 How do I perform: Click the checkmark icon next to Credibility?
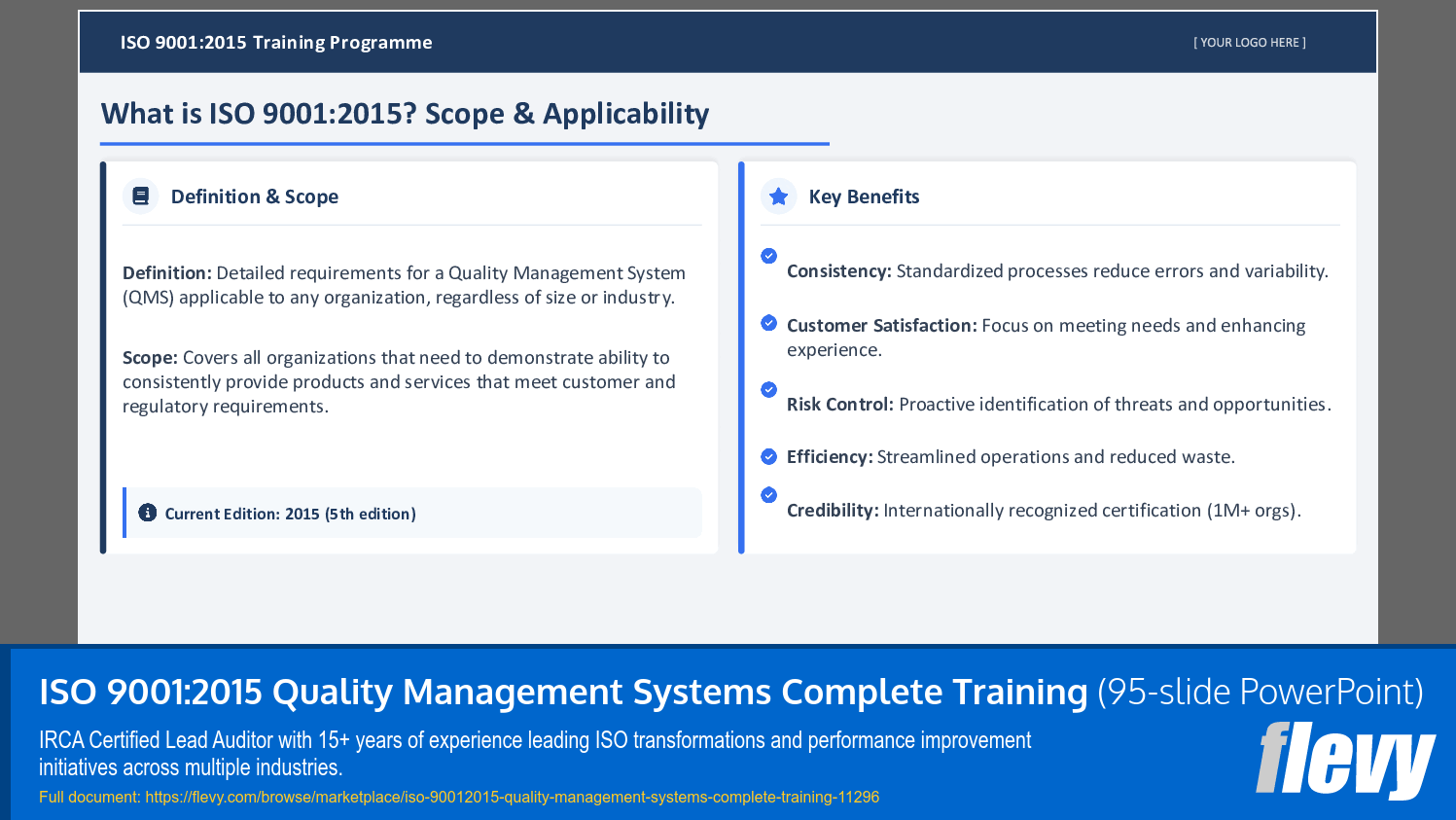tap(768, 495)
